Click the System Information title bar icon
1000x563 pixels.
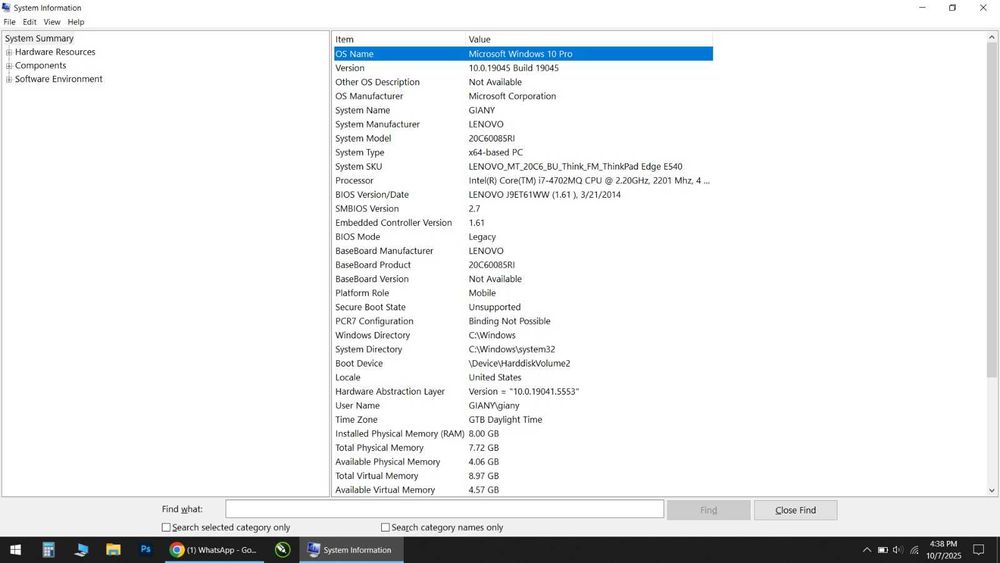tap(6, 8)
